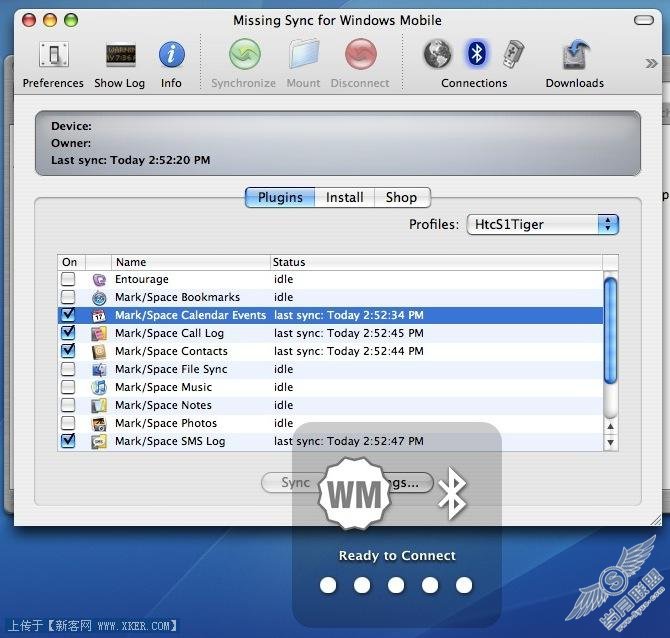The width and height of the screenshot is (670, 638).
Task: Click the SMS Log plugin icon
Action: tap(99, 441)
